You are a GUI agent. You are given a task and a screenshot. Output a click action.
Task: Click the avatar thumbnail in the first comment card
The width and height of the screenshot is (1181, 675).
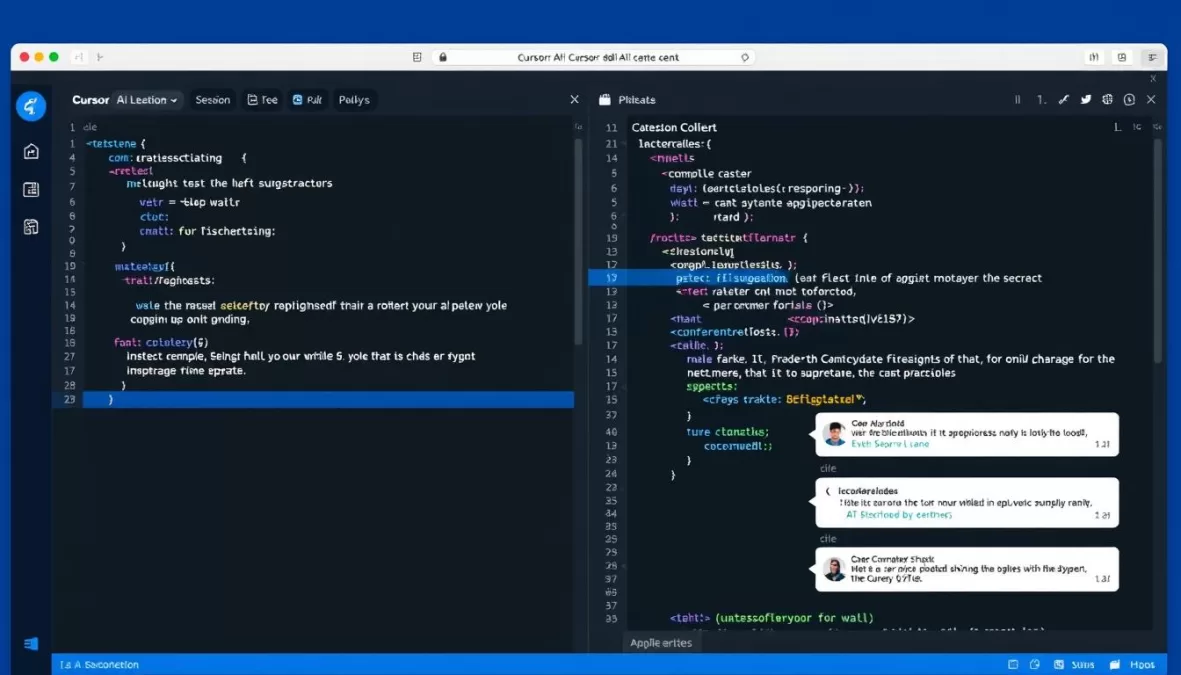point(835,432)
